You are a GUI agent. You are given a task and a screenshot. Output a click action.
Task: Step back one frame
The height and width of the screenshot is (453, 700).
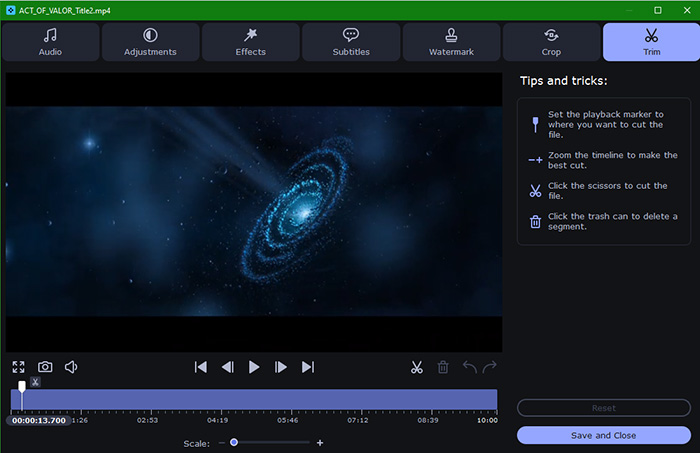228,367
